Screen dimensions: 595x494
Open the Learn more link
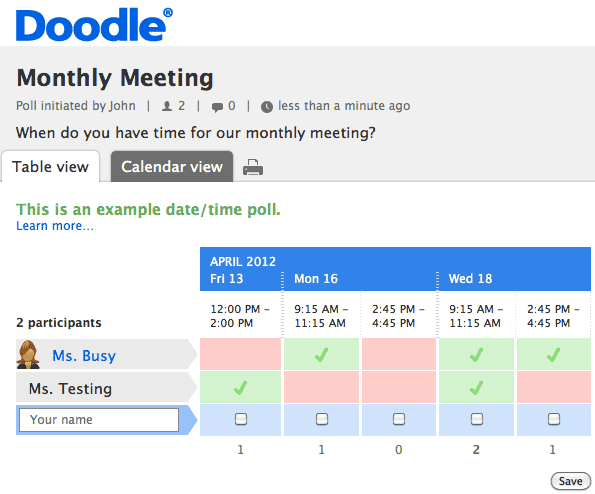pyautogui.click(x=55, y=226)
